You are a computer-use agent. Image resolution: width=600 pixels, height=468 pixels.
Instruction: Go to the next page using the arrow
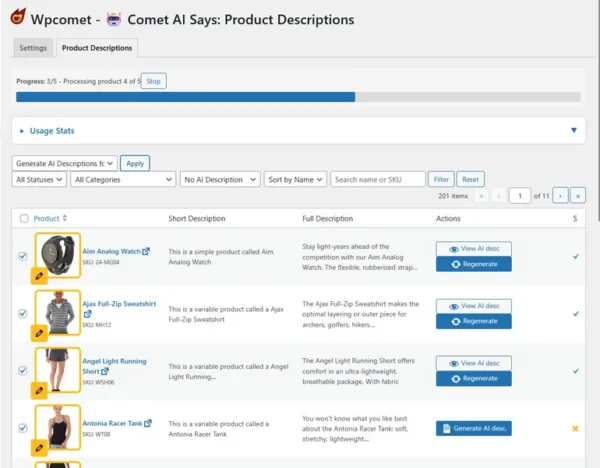[560, 196]
